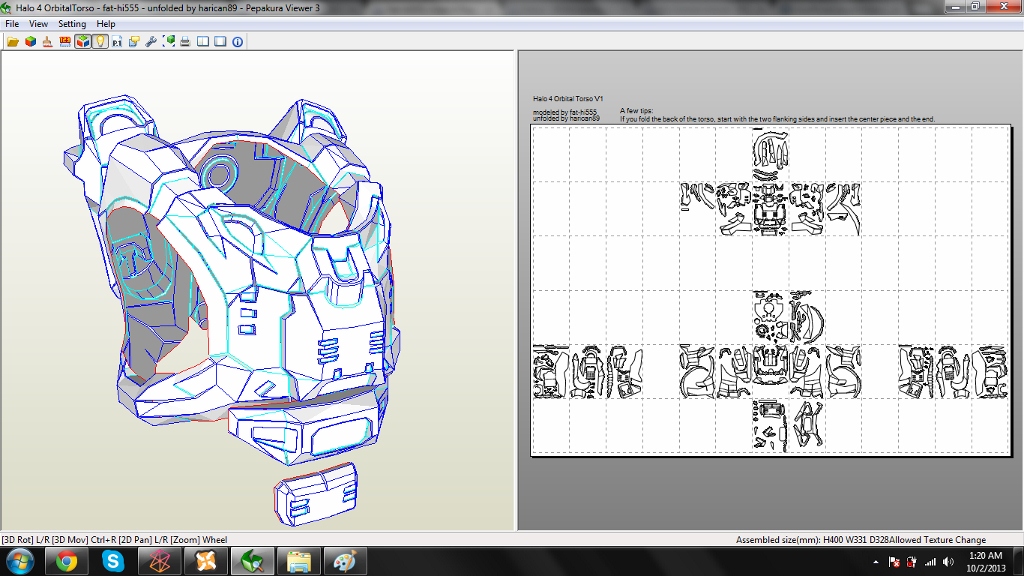Click the detached belt piece in 3D view
This screenshot has width=1024, height=576.
pyautogui.click(x=316, y=494)
